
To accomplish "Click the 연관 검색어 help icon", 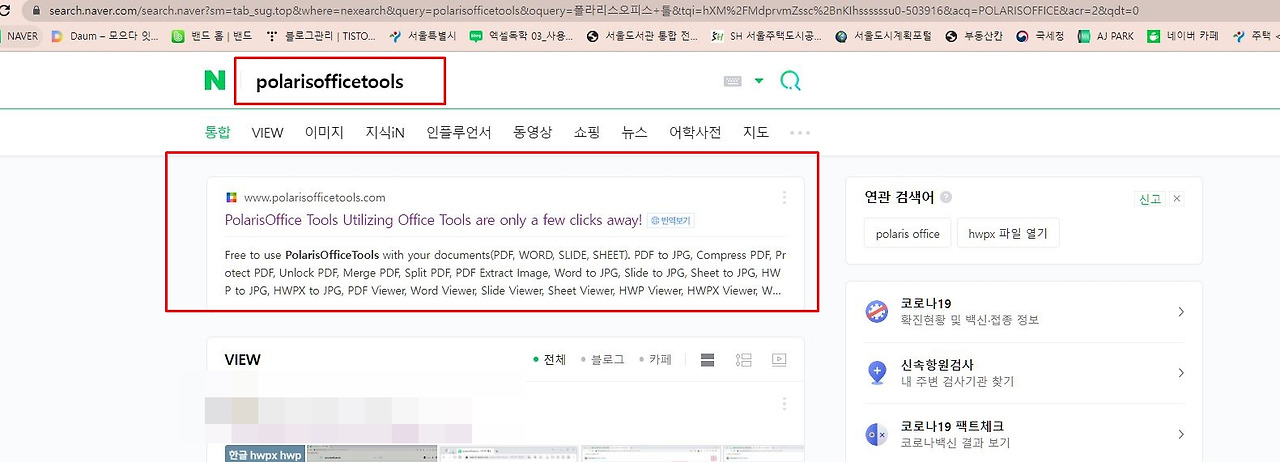I will point(946,198).
